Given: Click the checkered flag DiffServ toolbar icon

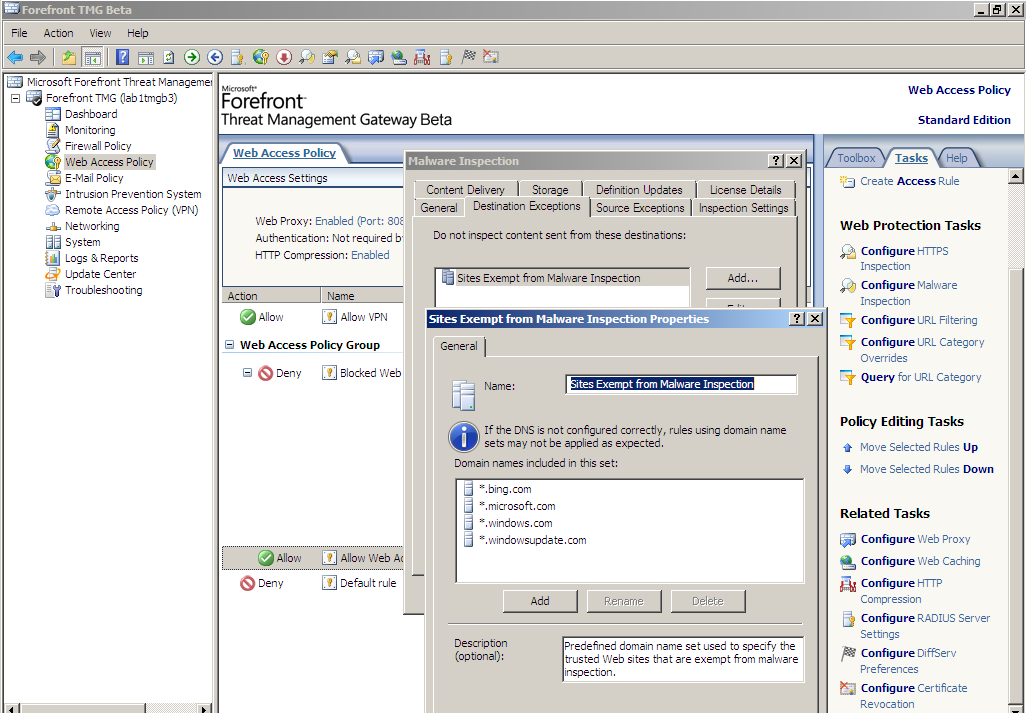Looking at the screenshot, I should click(468, 58).
